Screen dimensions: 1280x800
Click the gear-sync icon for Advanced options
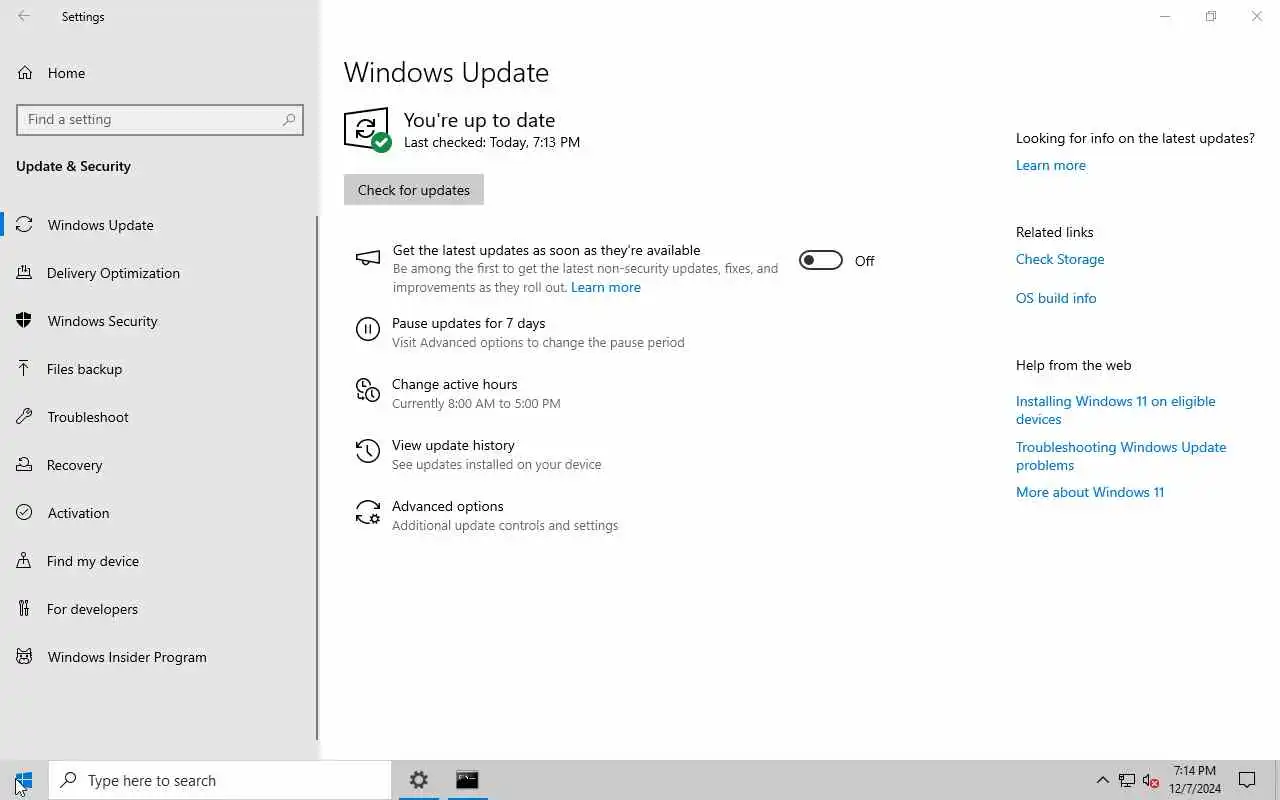click(368, 512)
